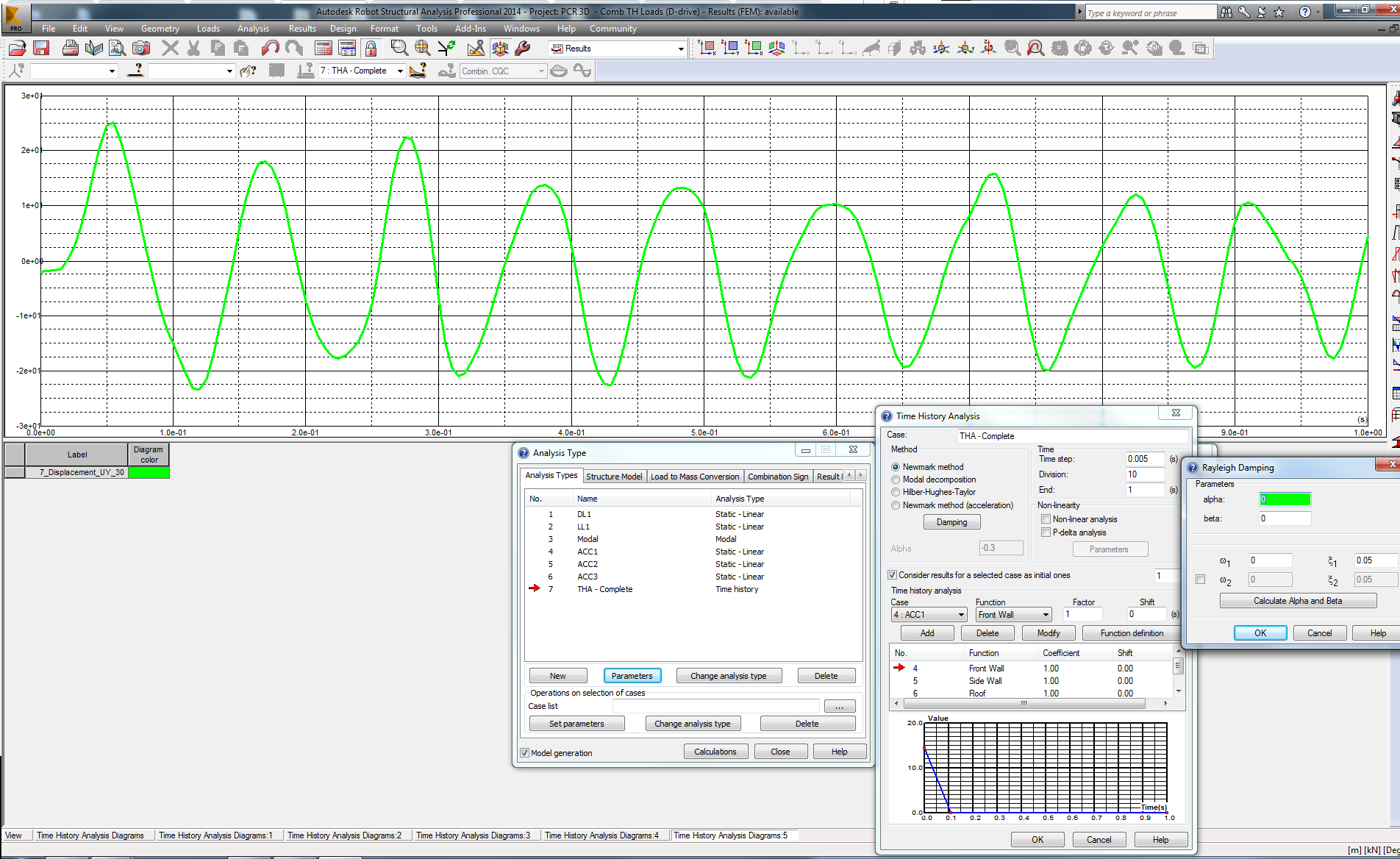Select the screen capture camera tool
The image size is (1400, 859).
coord(140,48)
